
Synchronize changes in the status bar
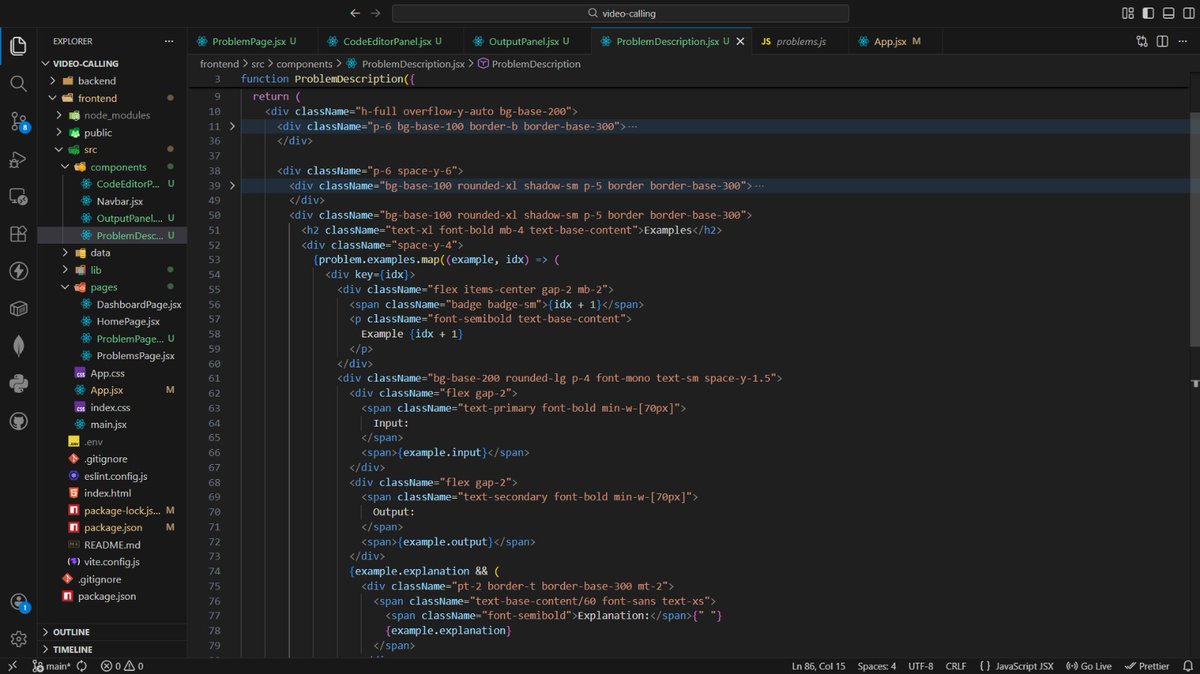coord(81,666)
